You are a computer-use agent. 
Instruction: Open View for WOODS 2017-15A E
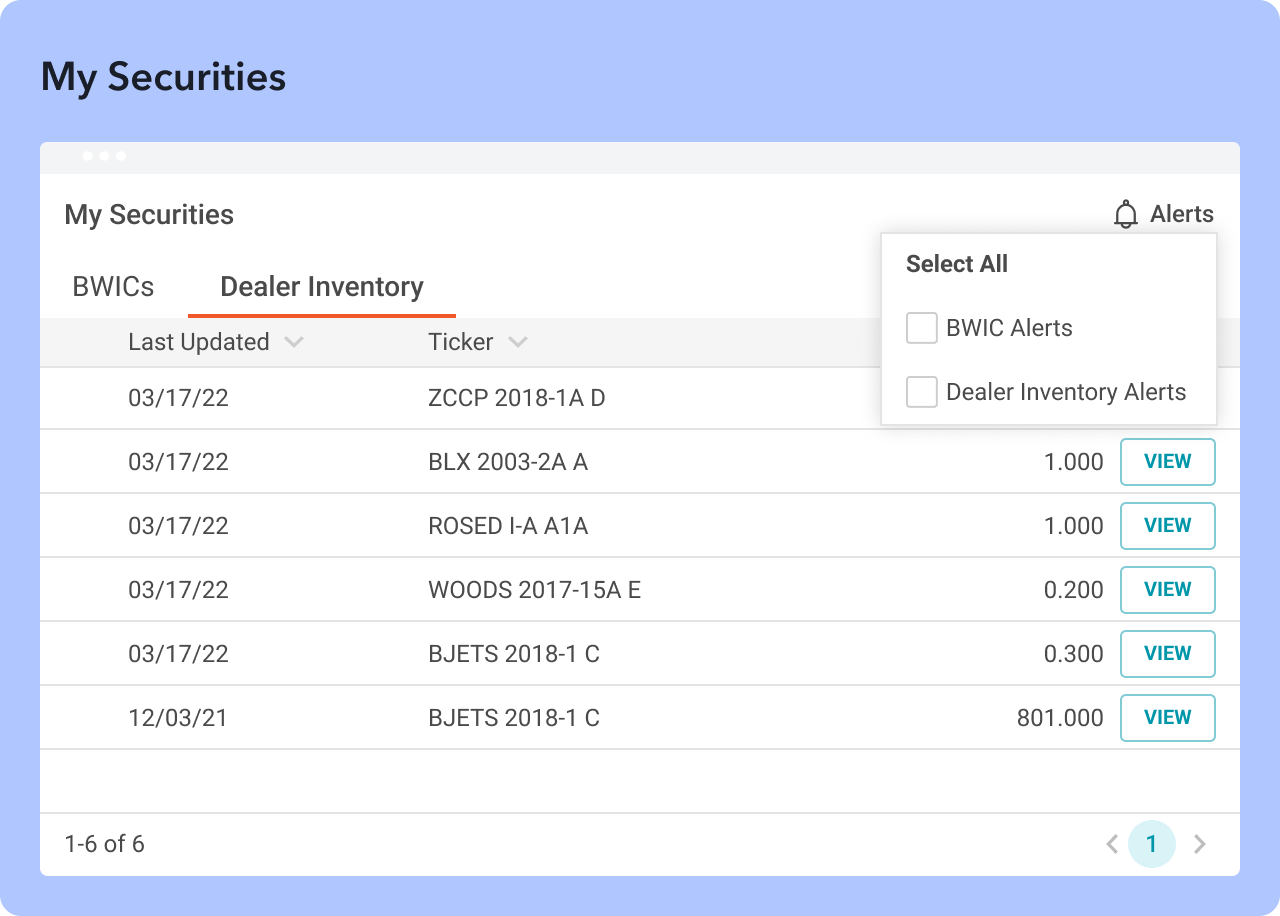click(x=1167, y=590)
